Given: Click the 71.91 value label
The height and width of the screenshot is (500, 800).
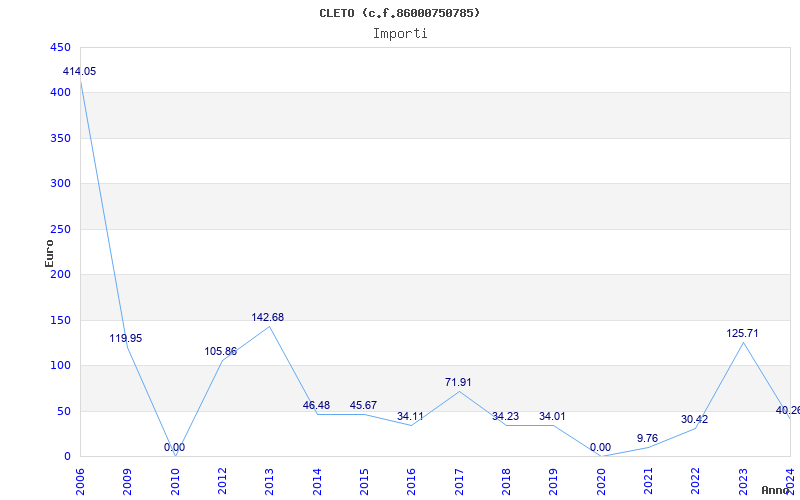Looking at the screenshot, I should pyautogui.click(x=458, y=382).
